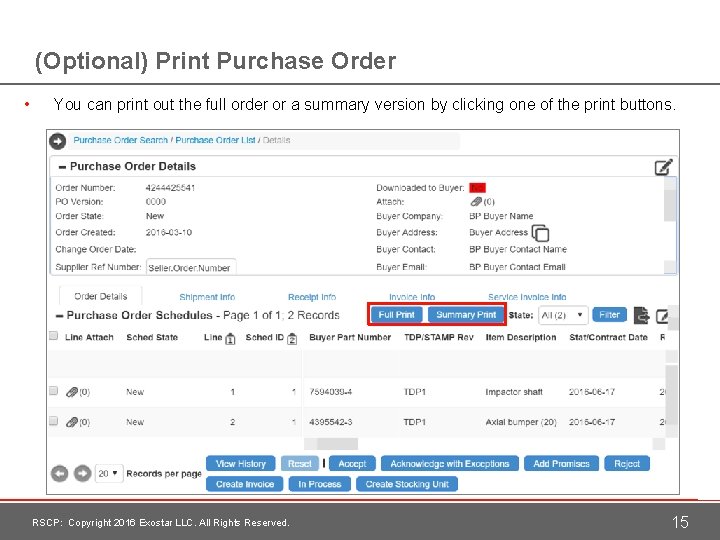Sort by the Line column sort icon
The height and width of the screenshot is (540, 720).
(231, 339)
